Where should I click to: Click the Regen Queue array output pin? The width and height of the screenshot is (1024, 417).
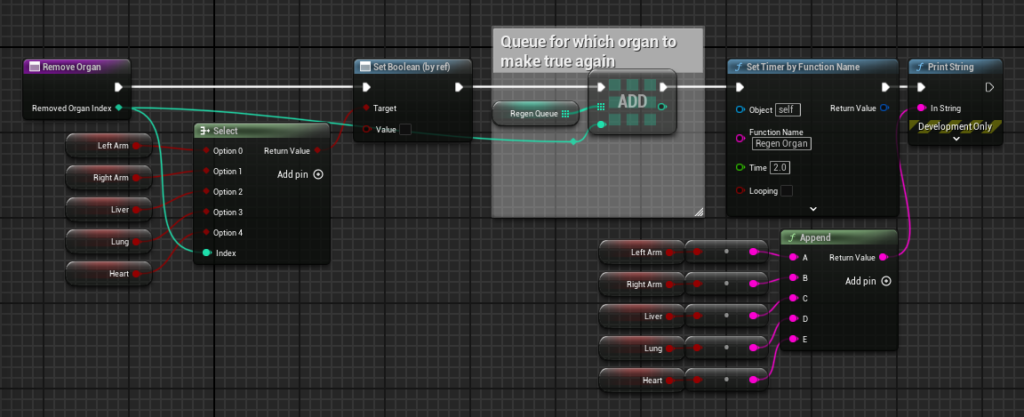coord(566,114)
